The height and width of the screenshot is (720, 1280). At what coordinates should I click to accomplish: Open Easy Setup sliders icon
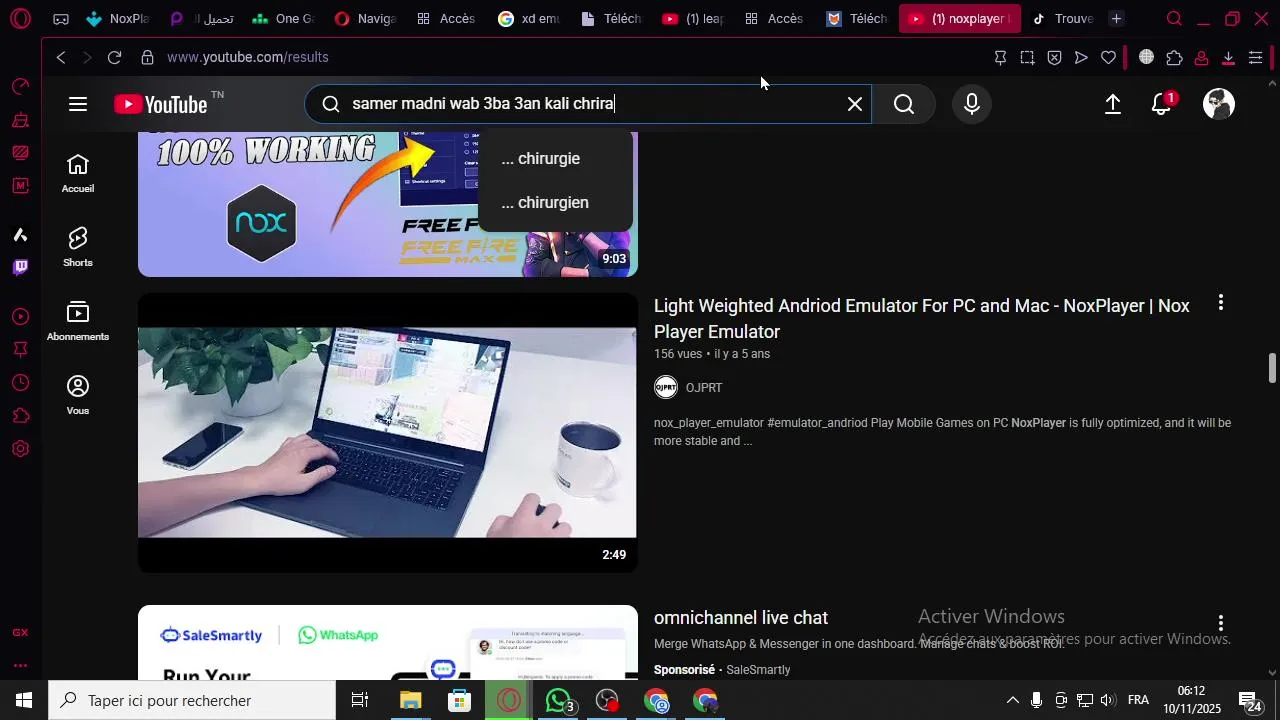click(x=1255, y=58)
